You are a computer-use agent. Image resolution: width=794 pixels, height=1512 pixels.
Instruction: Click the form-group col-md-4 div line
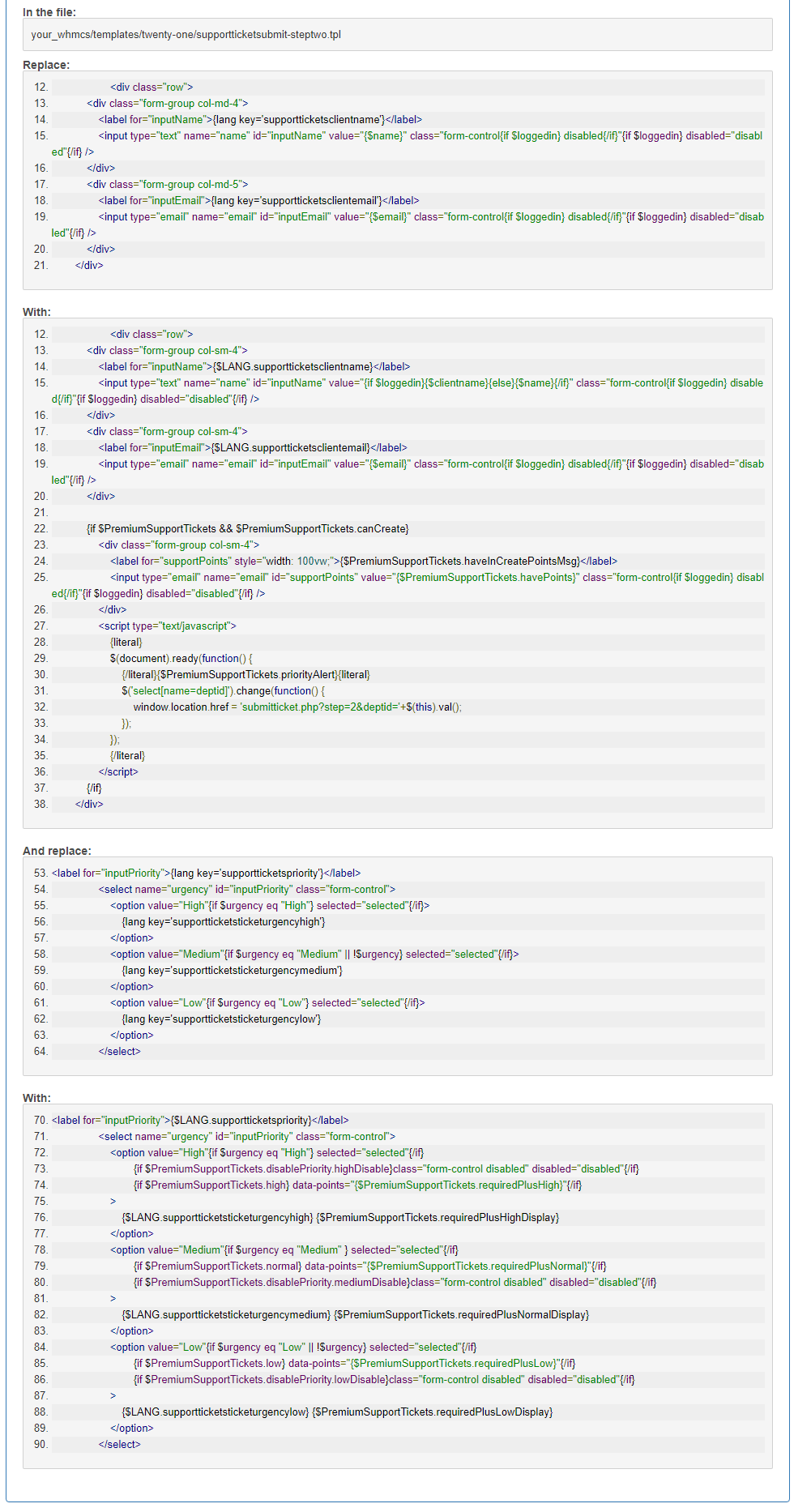[168, 103]
